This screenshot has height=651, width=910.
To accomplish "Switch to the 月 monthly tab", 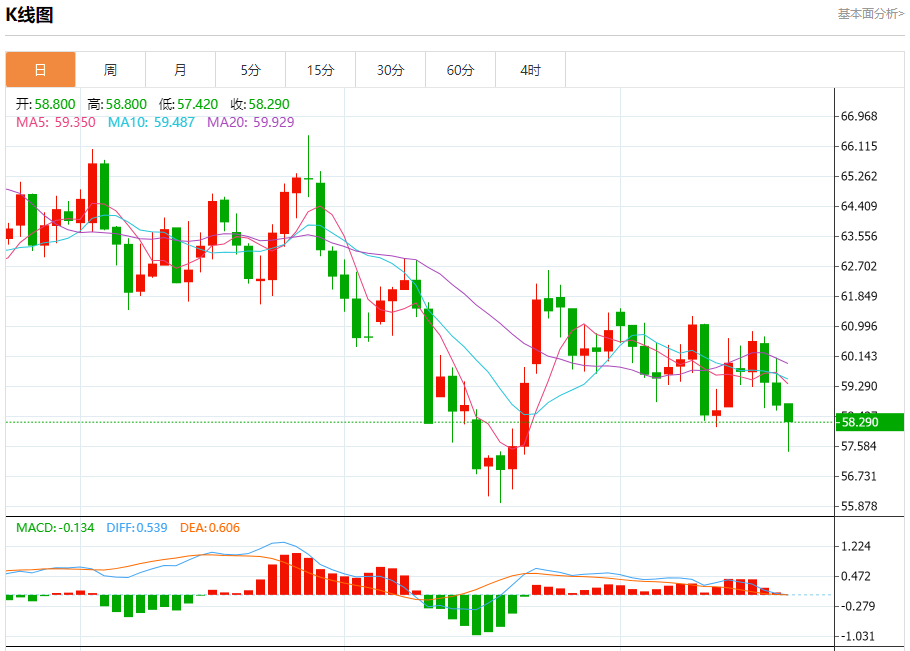I will pos(180,70).
